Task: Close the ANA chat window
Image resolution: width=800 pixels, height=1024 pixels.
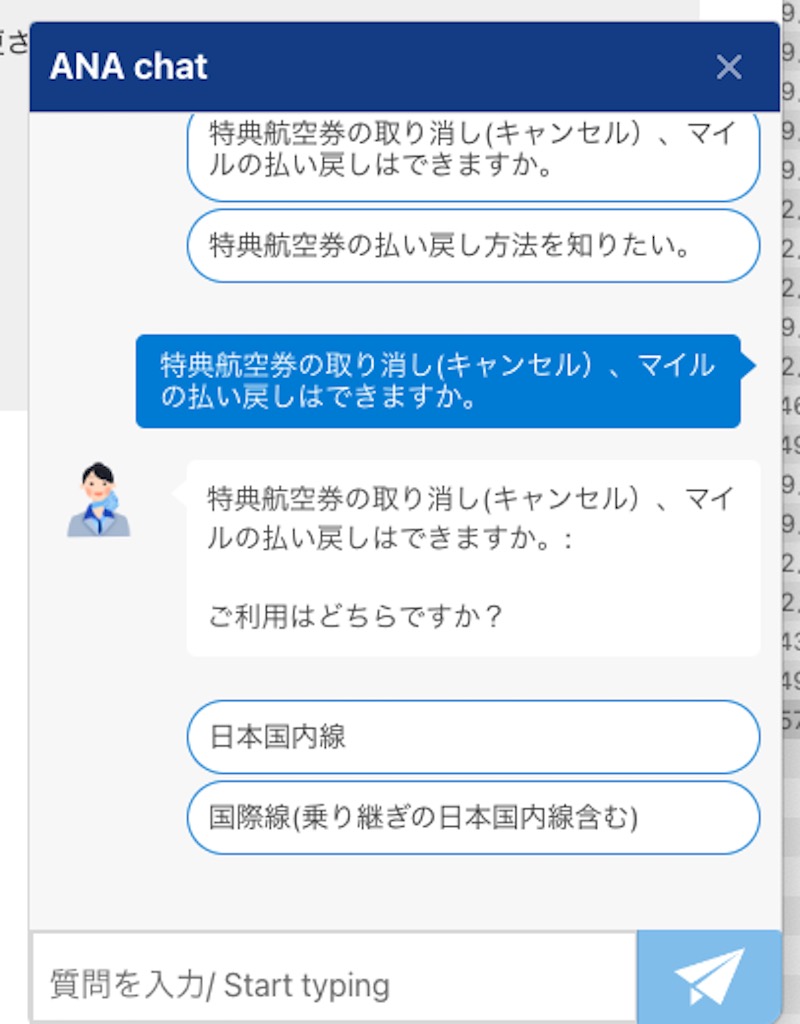Action: tap(728, 67)
